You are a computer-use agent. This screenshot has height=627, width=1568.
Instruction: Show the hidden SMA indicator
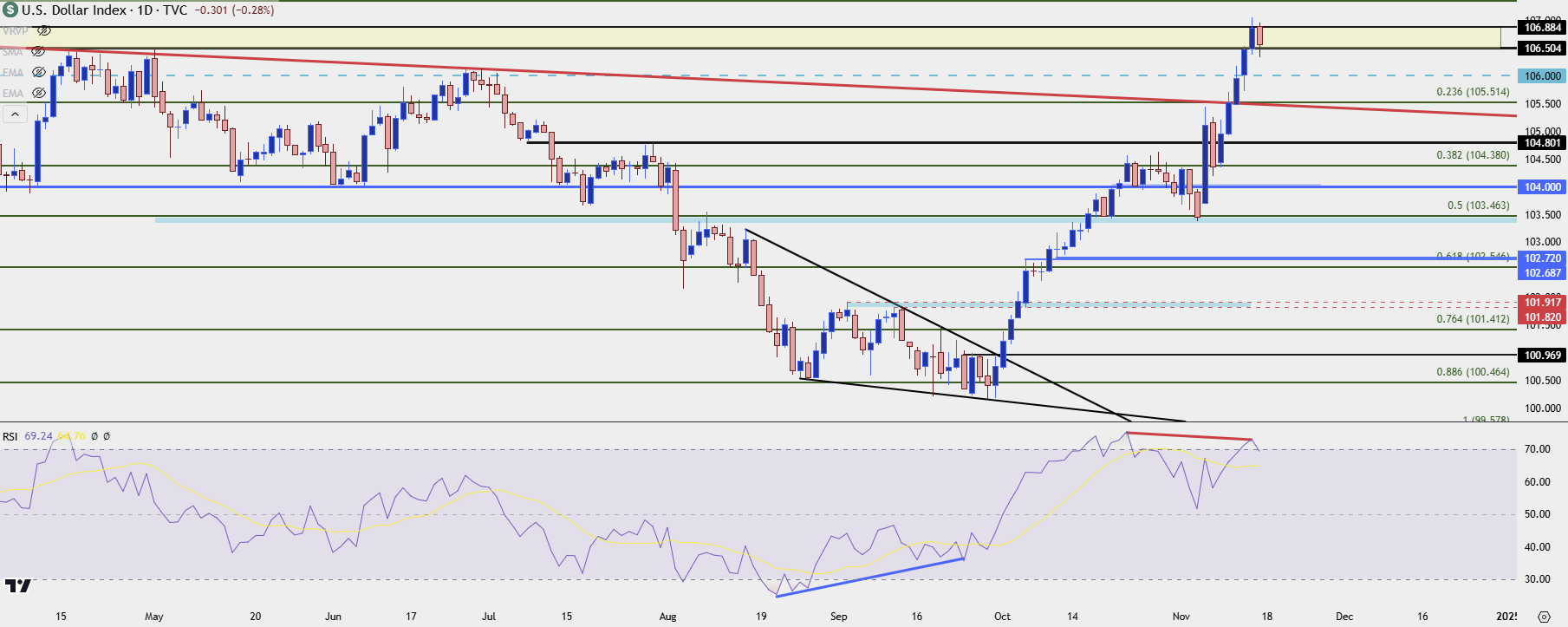(38, 51)
